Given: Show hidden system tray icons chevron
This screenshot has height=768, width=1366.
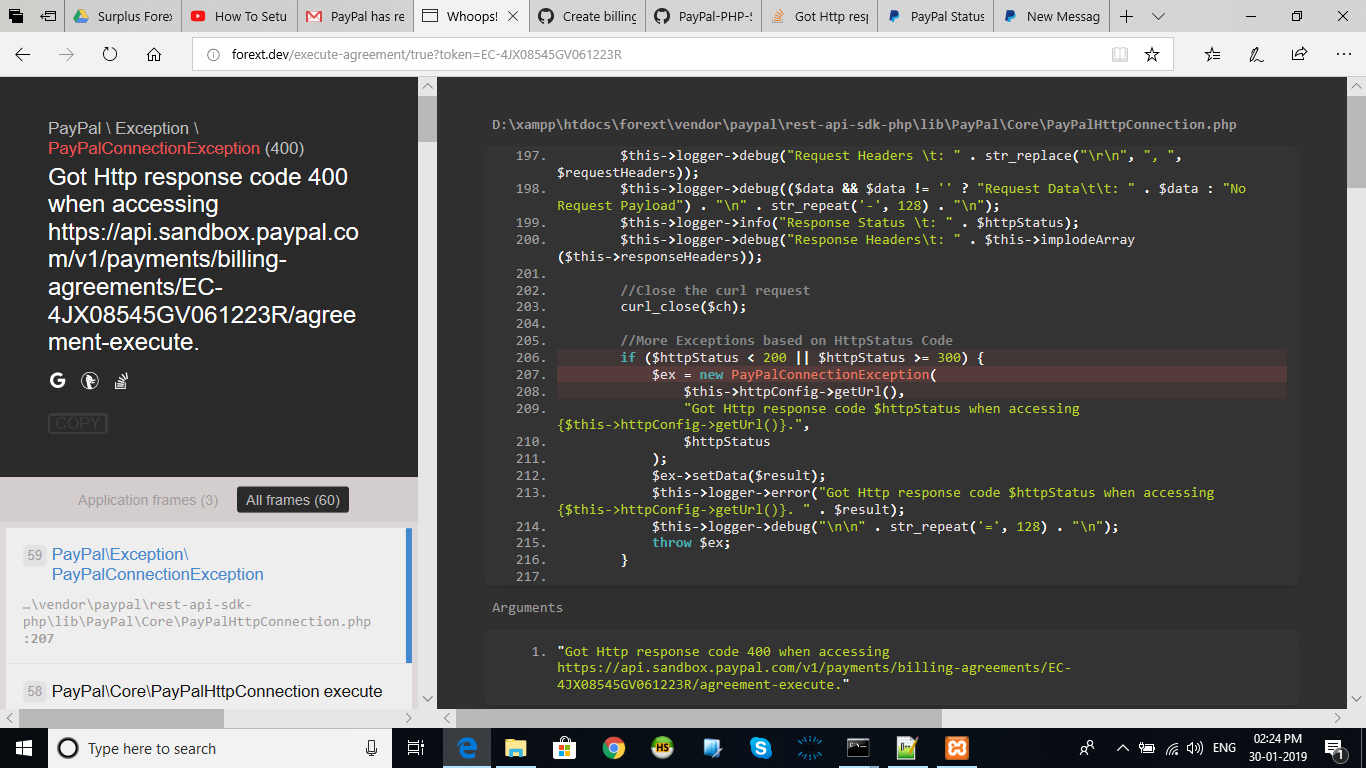Looking at the screenshot, I should pos(1122,748).
